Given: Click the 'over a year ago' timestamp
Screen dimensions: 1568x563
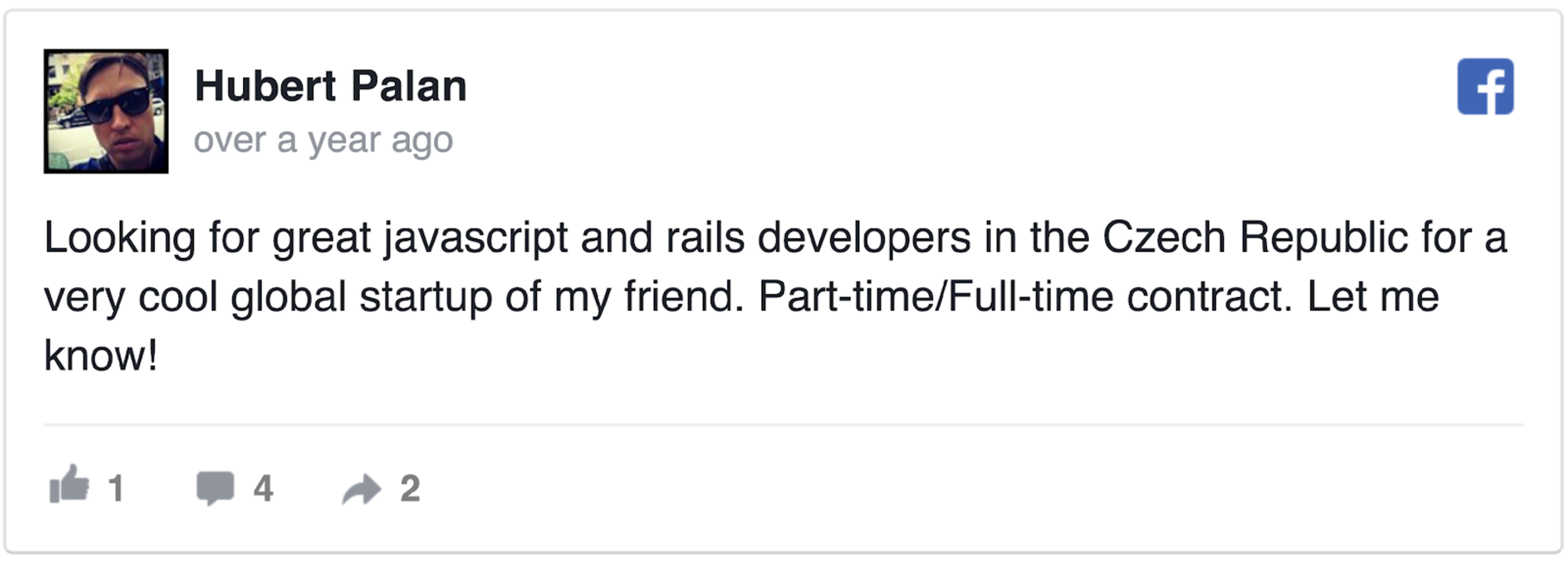Looking at the screenshot, I should tap(323, 140).
